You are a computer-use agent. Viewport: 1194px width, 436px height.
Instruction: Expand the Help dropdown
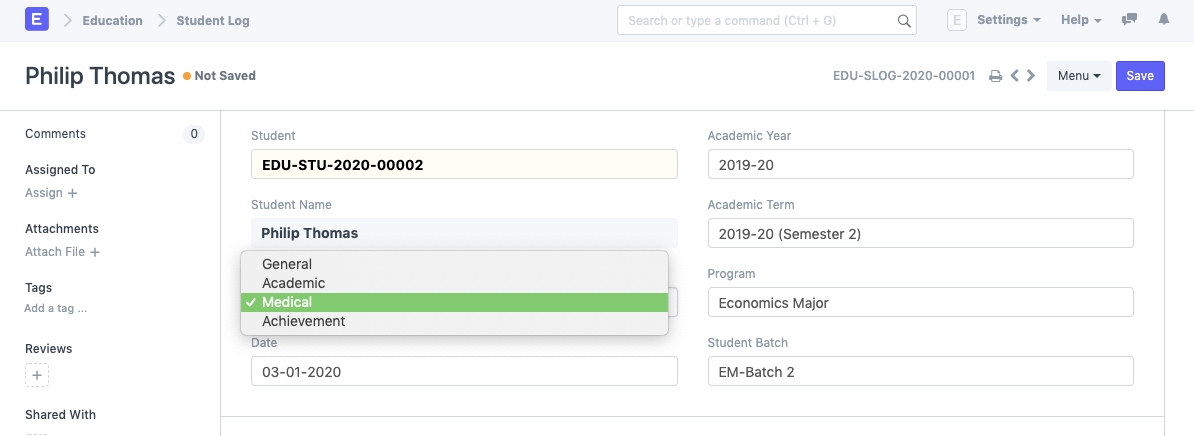[x=1081, y=20]
